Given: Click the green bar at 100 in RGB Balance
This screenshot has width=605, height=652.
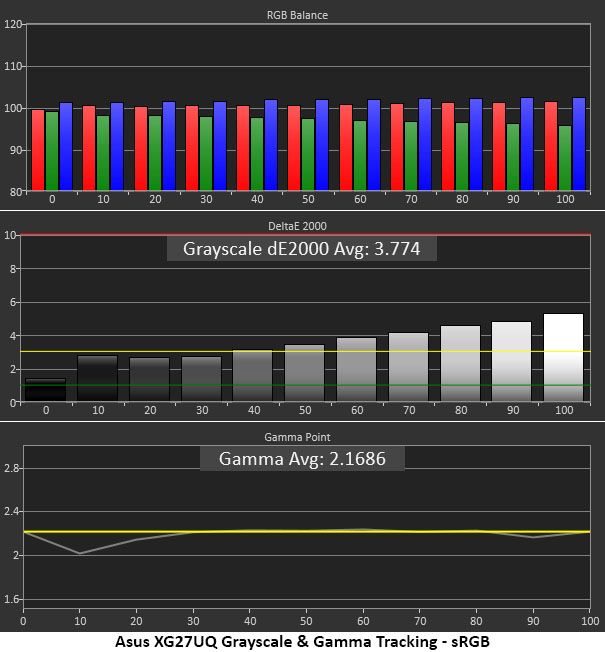Looking at the screenshot, I should [565, 158].
